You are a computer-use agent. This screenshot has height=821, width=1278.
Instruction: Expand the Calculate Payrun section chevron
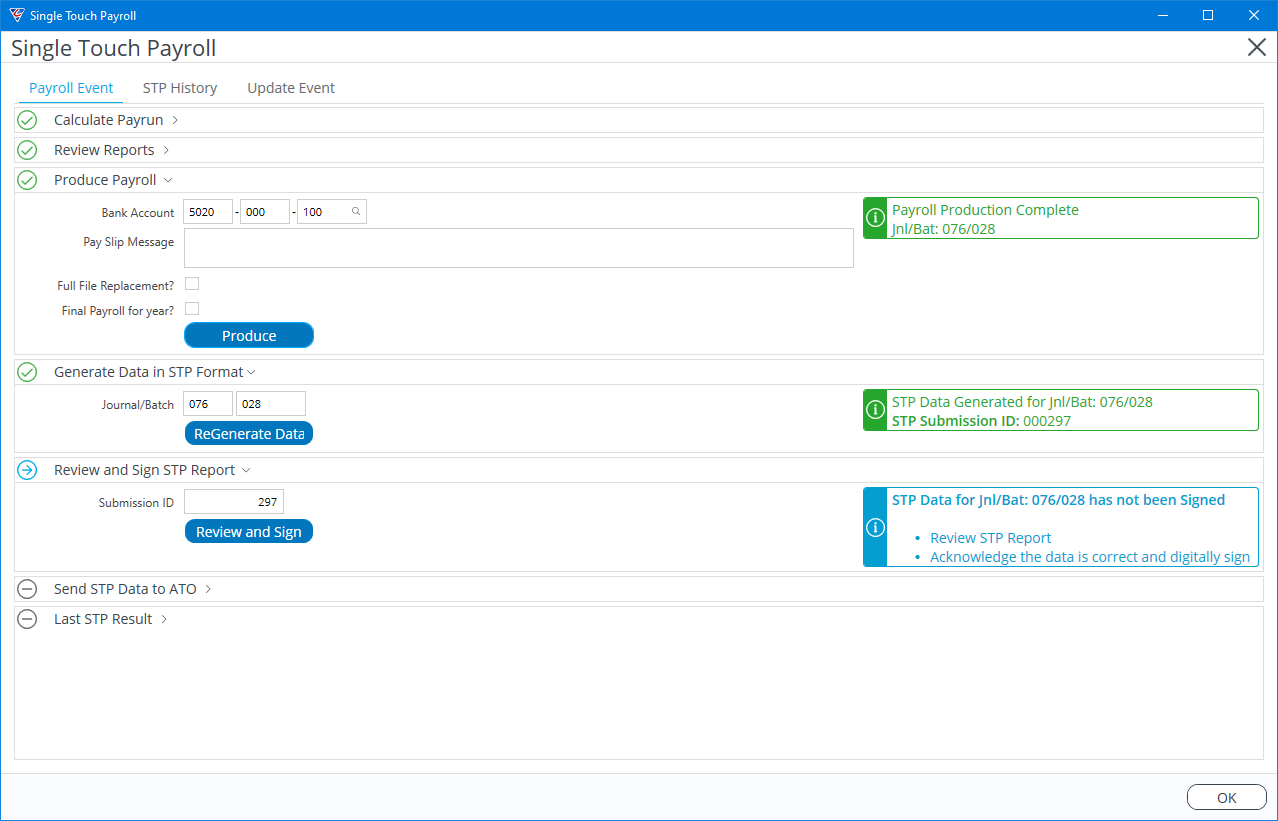[x=175, y=120]
